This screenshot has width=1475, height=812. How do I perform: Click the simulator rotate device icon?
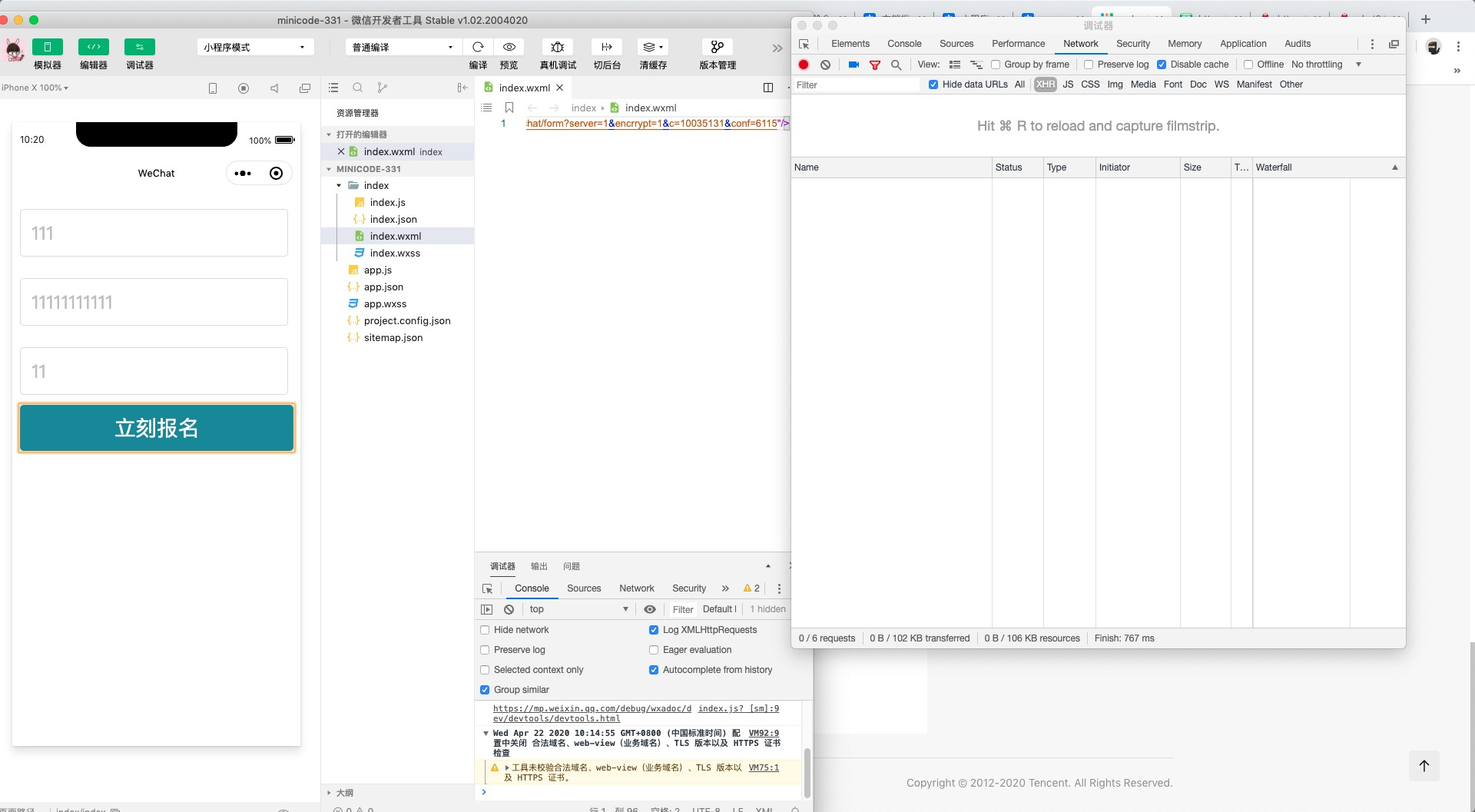point(213,88)
